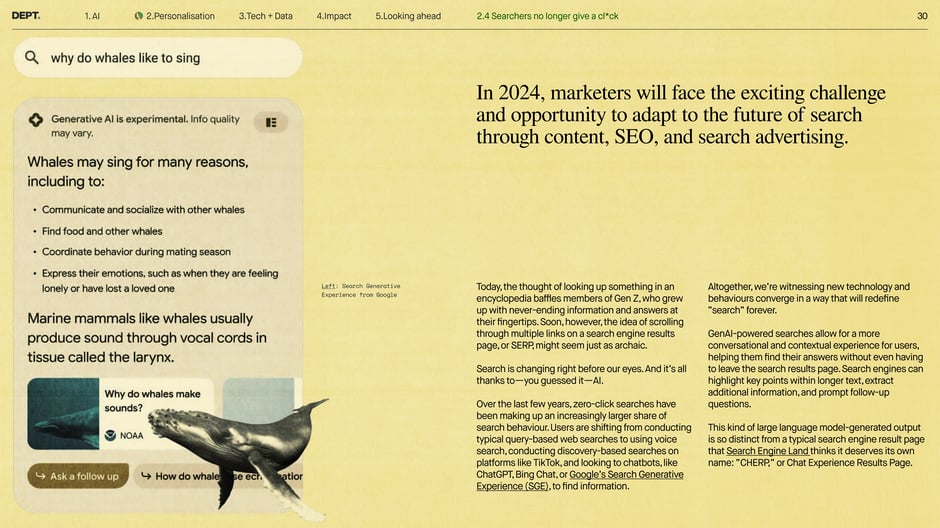Click the magnifying glass search icon
This screenshot has width=940, height=528.
tap(32, 58)
